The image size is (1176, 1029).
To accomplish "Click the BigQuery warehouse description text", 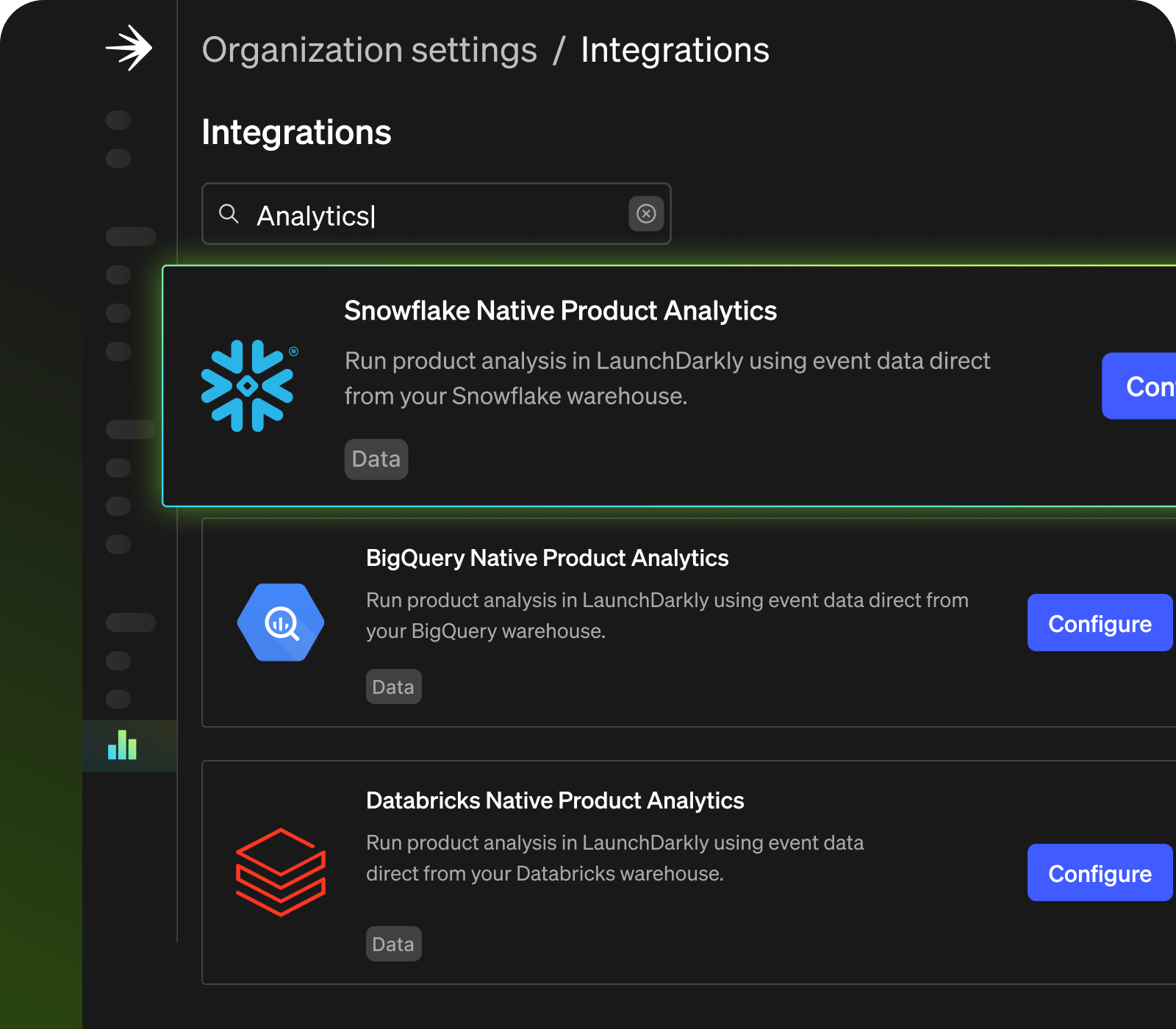I will coord(667,615).
